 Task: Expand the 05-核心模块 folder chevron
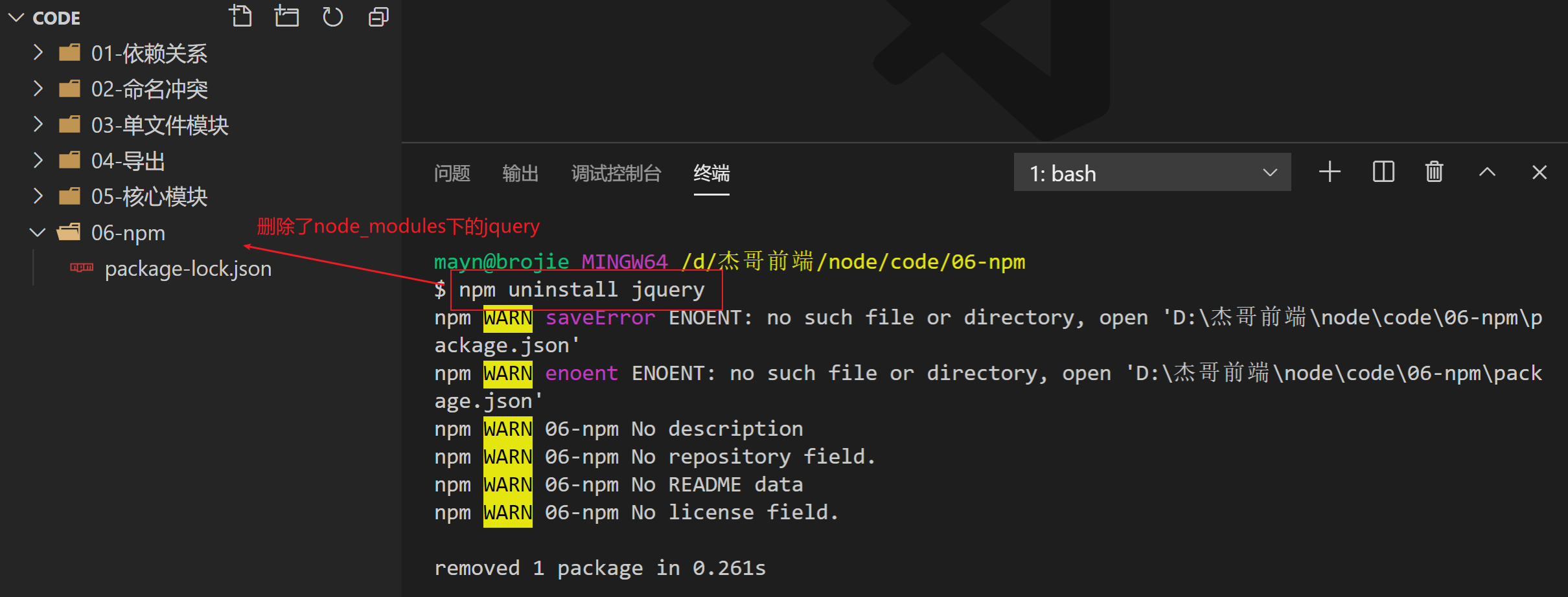[x=38, y=196]
